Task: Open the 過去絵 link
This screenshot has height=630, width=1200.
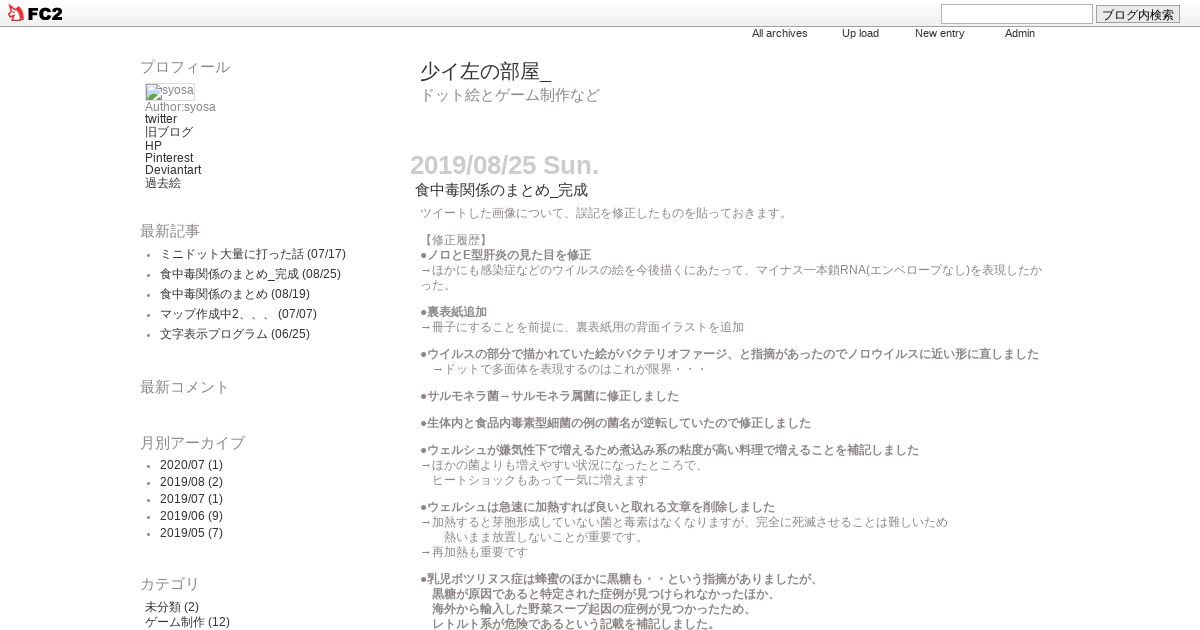Action: (163, 183)
